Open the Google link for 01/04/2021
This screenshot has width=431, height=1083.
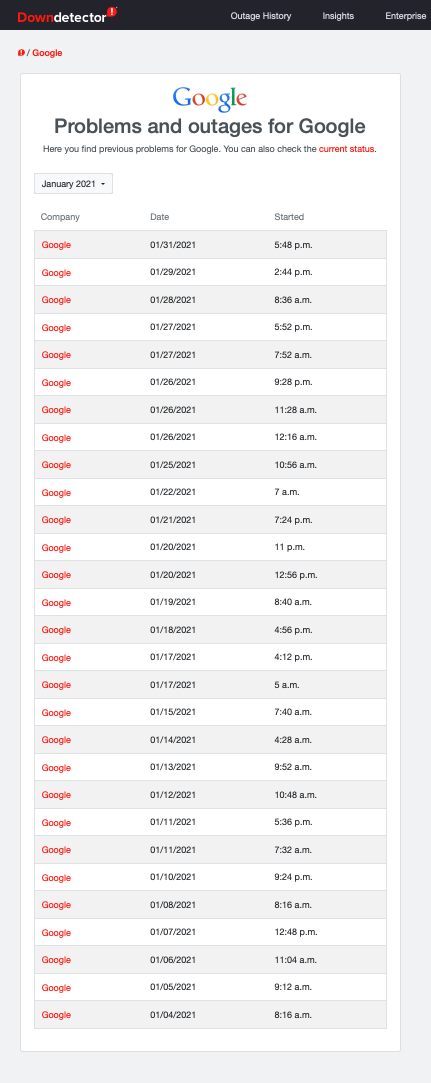[56, 1015]
